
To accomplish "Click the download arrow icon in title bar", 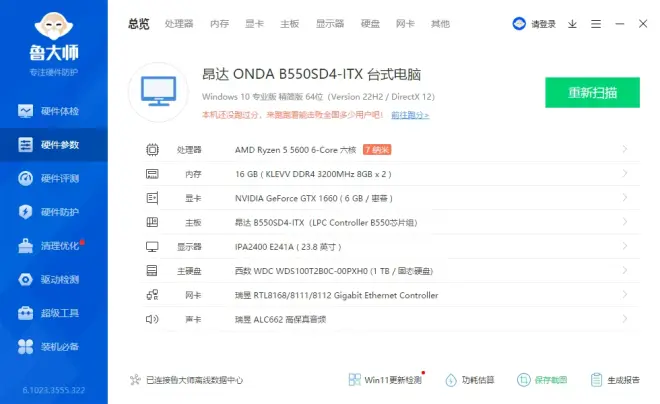I will click(x=572, y=24).
